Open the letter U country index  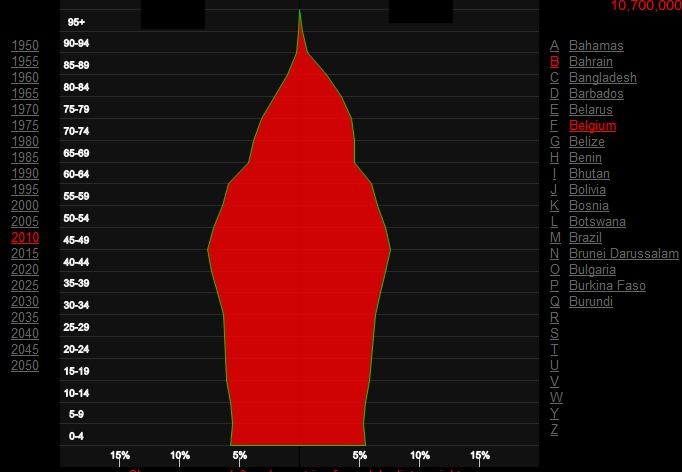(554, 365)
